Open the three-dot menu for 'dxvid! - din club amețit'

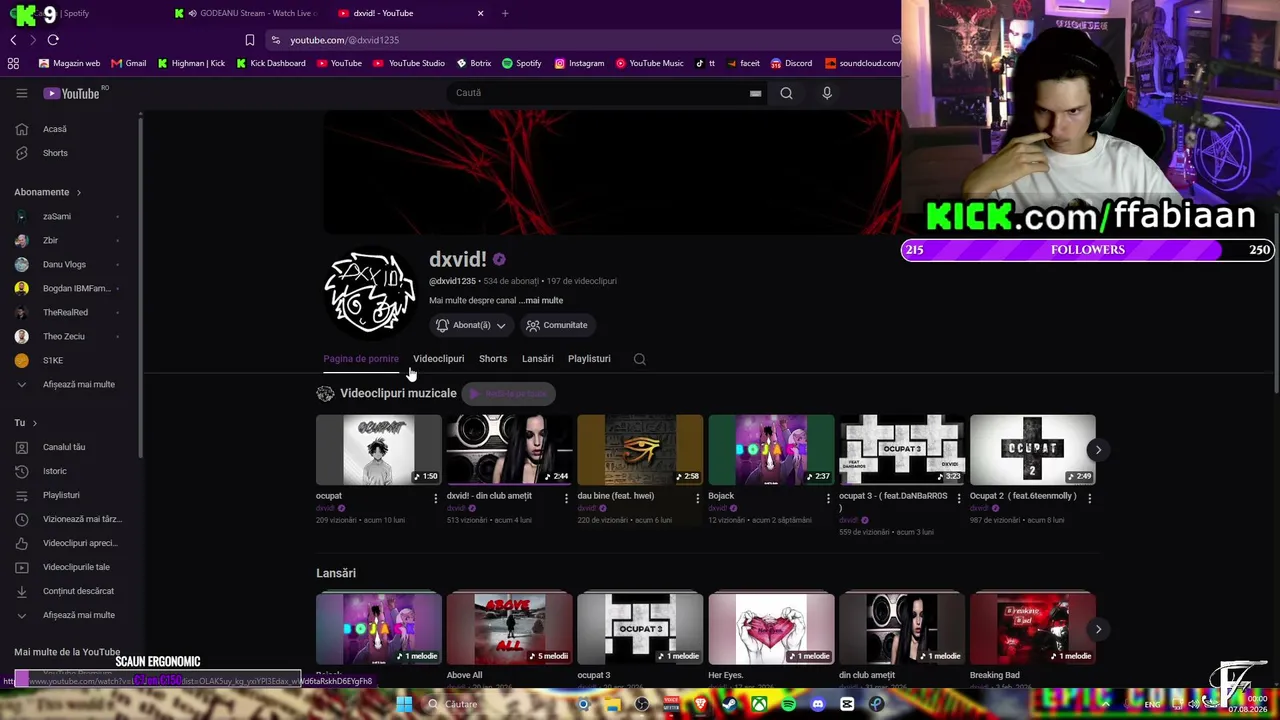tap(566, 498)
